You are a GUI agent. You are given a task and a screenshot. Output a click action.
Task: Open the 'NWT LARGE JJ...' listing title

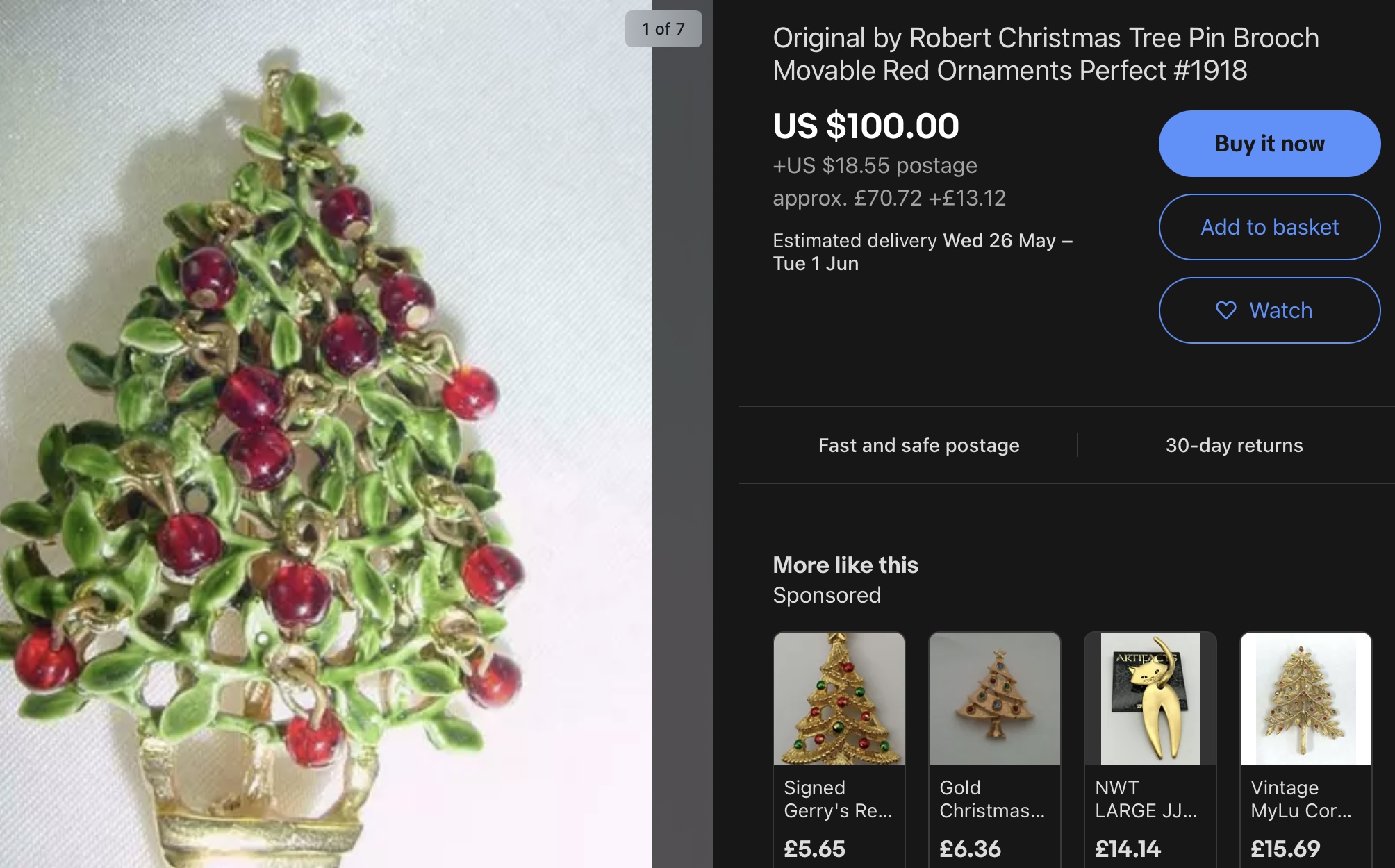click(x=1146, y=799)
